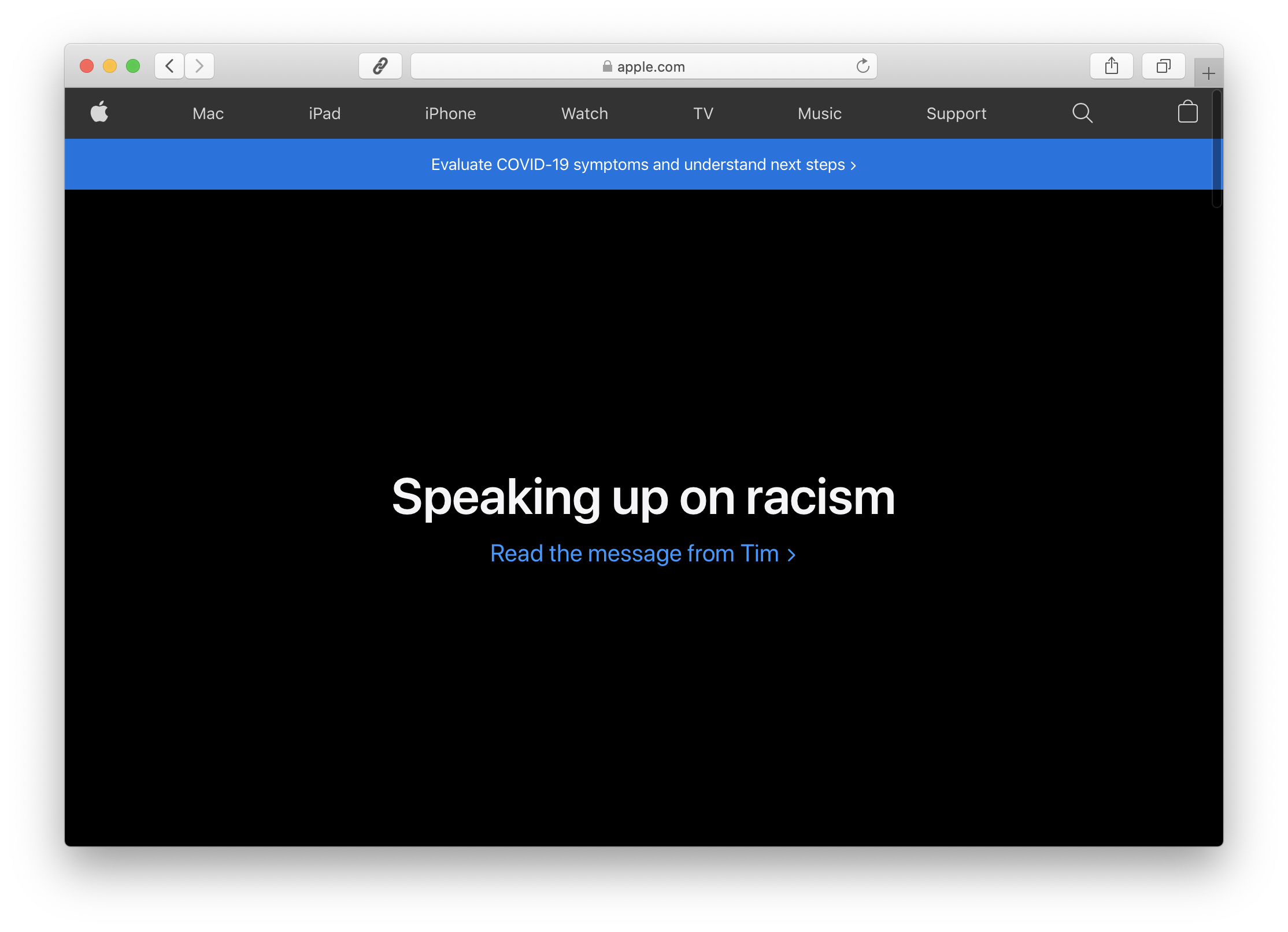Click the Apple logo home icon
Viewport: 1288px width, 932px height.
(x=99, y=112)
